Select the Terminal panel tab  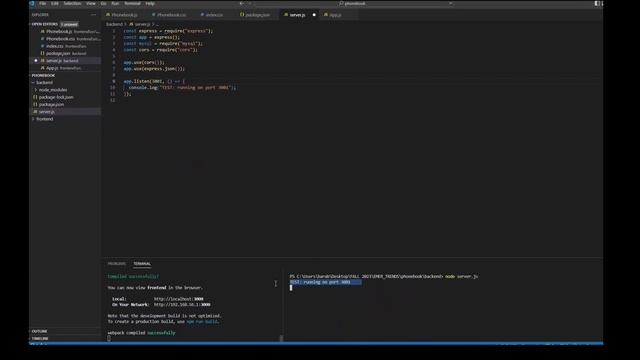point(142,264)
